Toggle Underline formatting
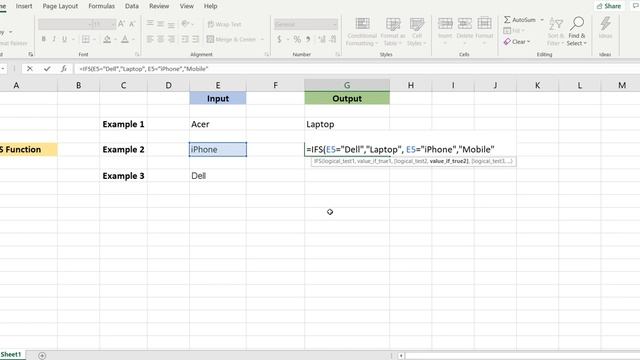640x360 pixels. click(64, 39)
